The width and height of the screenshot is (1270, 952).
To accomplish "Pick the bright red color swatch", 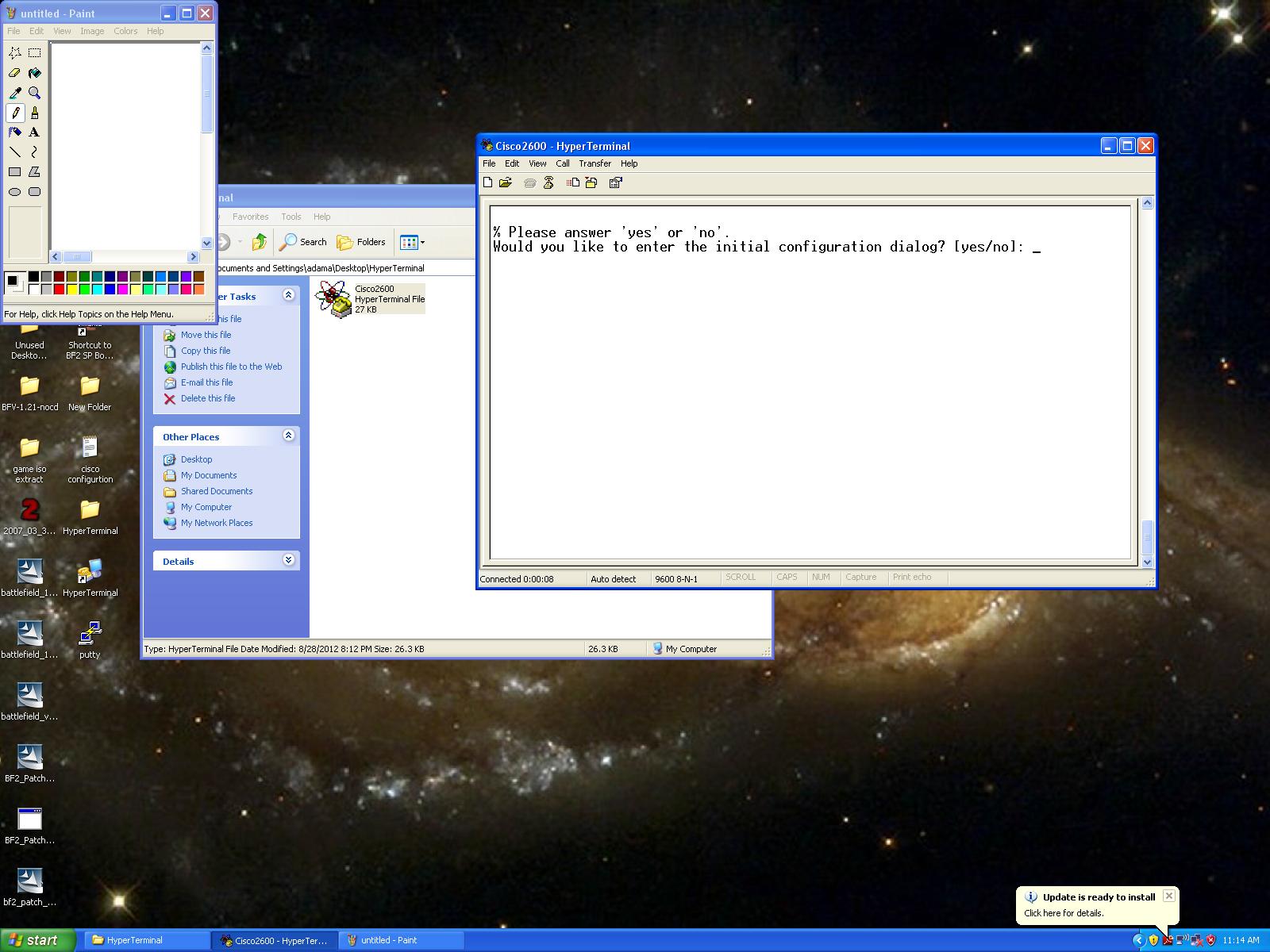I will [59, 289].
